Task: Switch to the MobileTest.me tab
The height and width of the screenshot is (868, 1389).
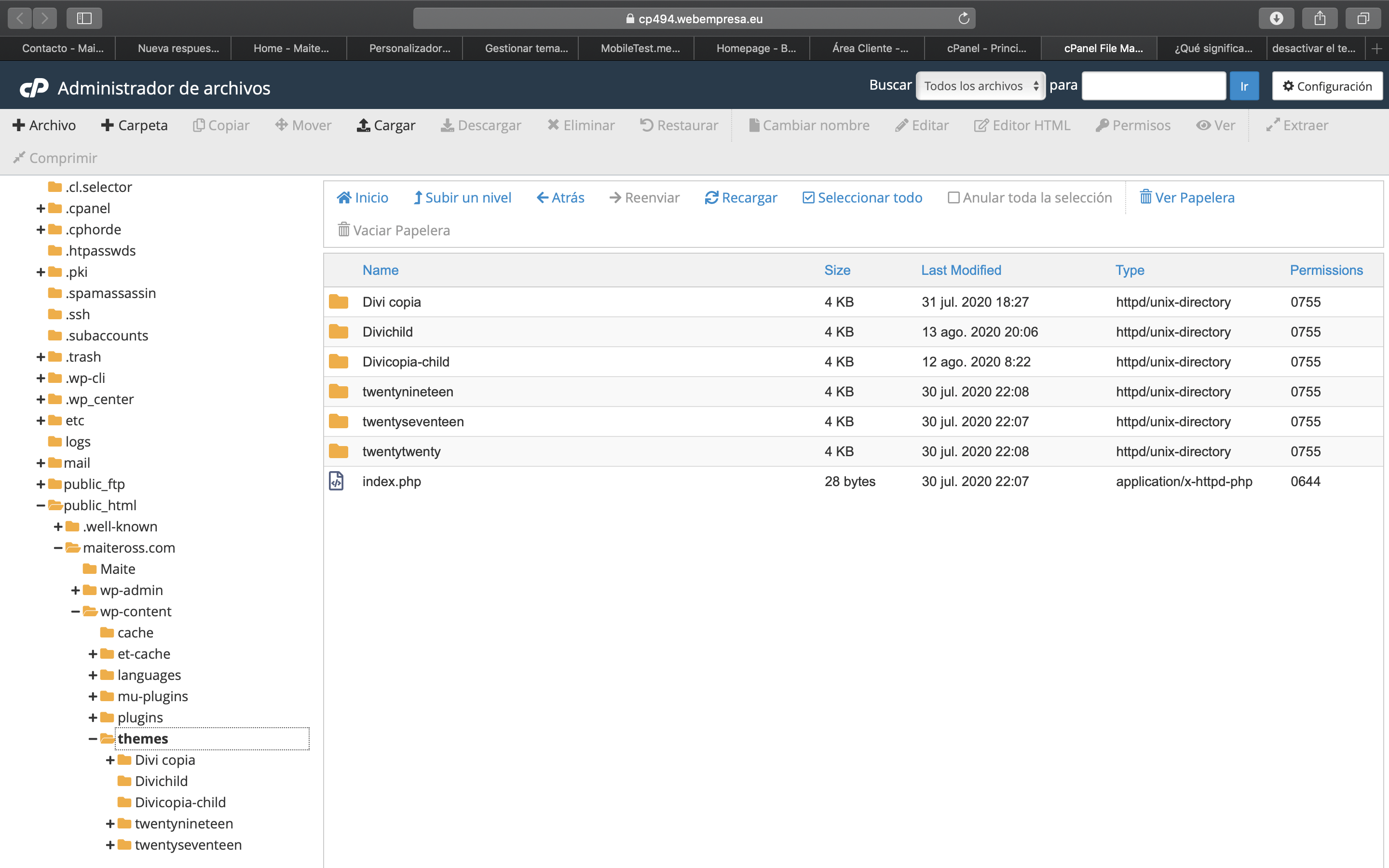Action: [636, 49]
